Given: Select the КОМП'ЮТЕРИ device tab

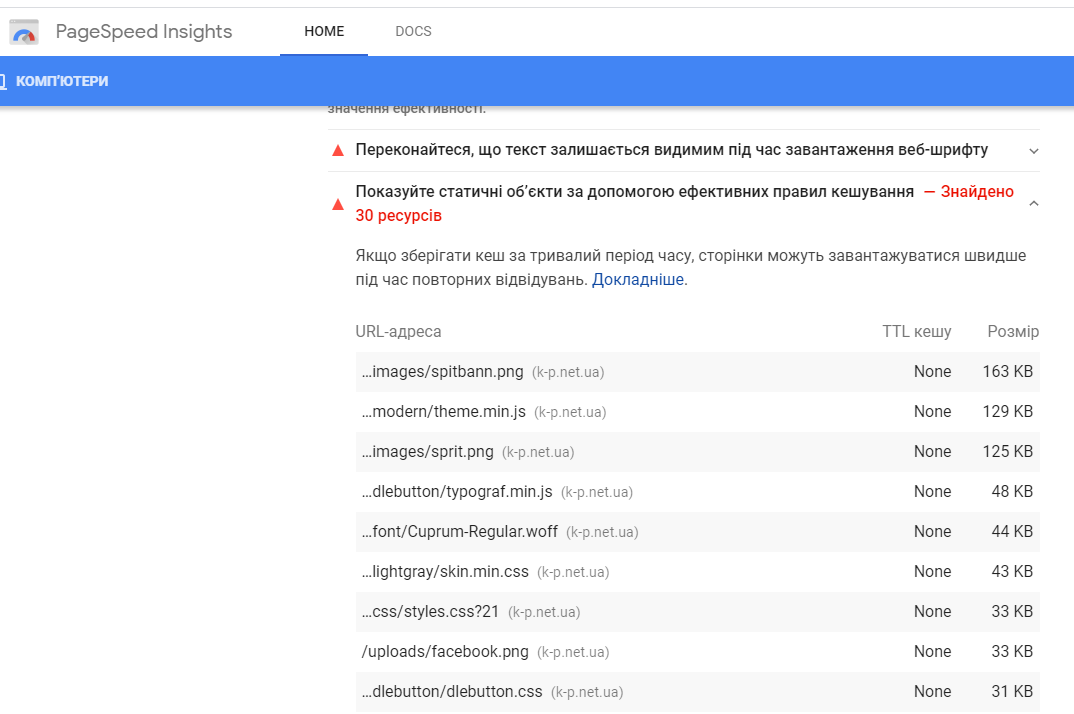Looking at the screenshot, I should coord(62,81).
